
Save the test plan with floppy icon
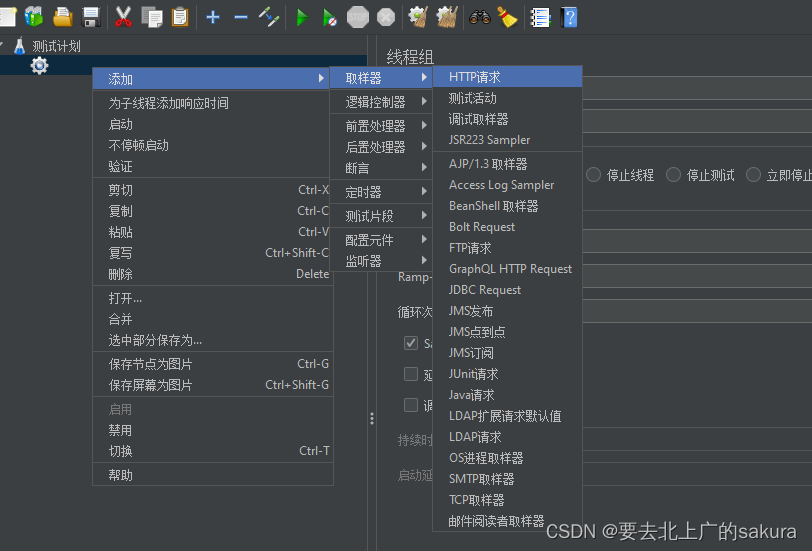pyautogui.click(x=91, y=17)
